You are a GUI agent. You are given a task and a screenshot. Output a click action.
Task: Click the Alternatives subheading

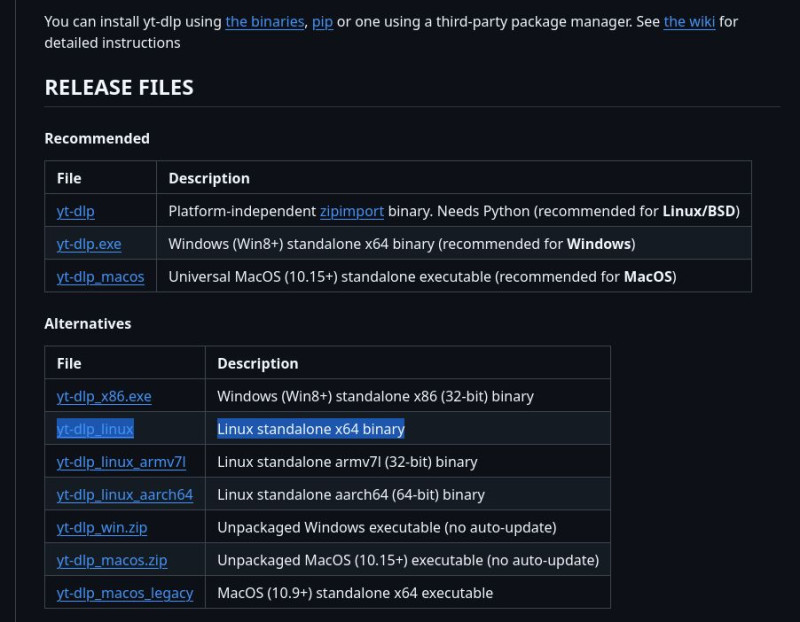pos(88,324)
